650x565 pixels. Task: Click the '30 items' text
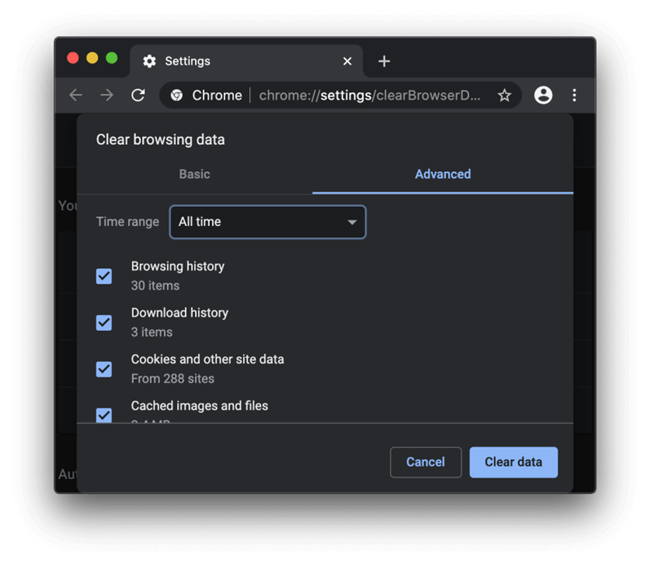(155, 286)
